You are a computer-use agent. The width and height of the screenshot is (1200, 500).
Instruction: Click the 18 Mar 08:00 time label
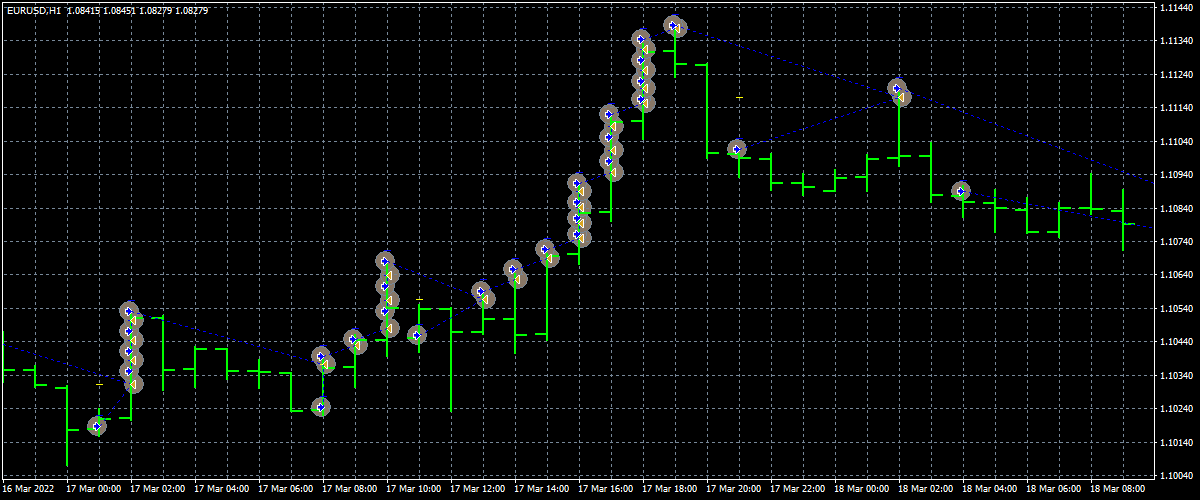(1117, 490)
